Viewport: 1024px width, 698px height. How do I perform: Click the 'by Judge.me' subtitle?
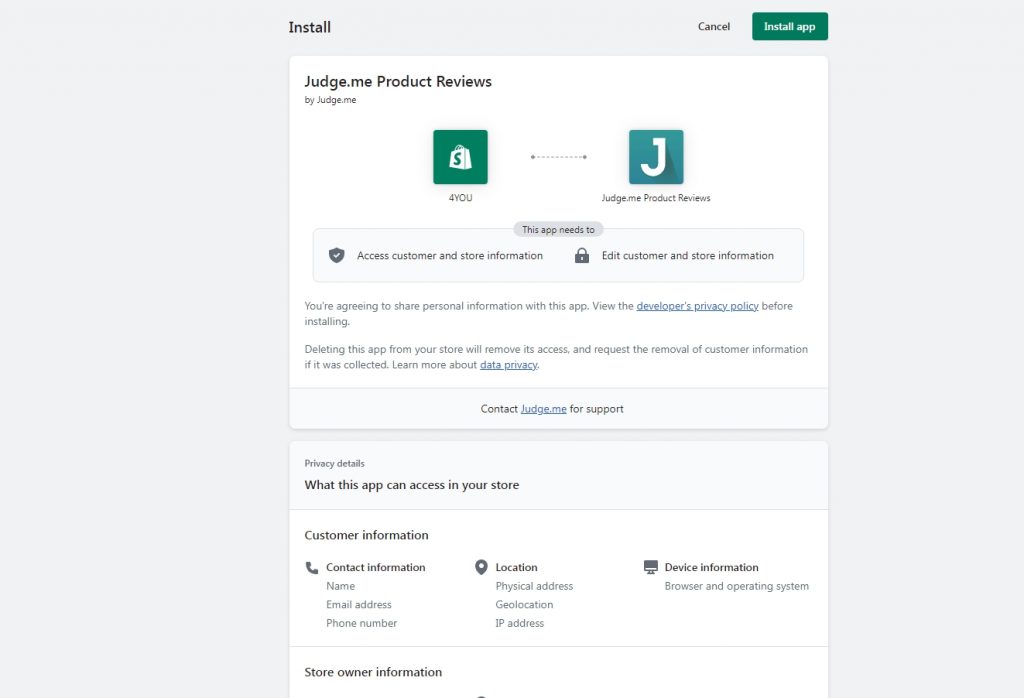click(330, 100)
